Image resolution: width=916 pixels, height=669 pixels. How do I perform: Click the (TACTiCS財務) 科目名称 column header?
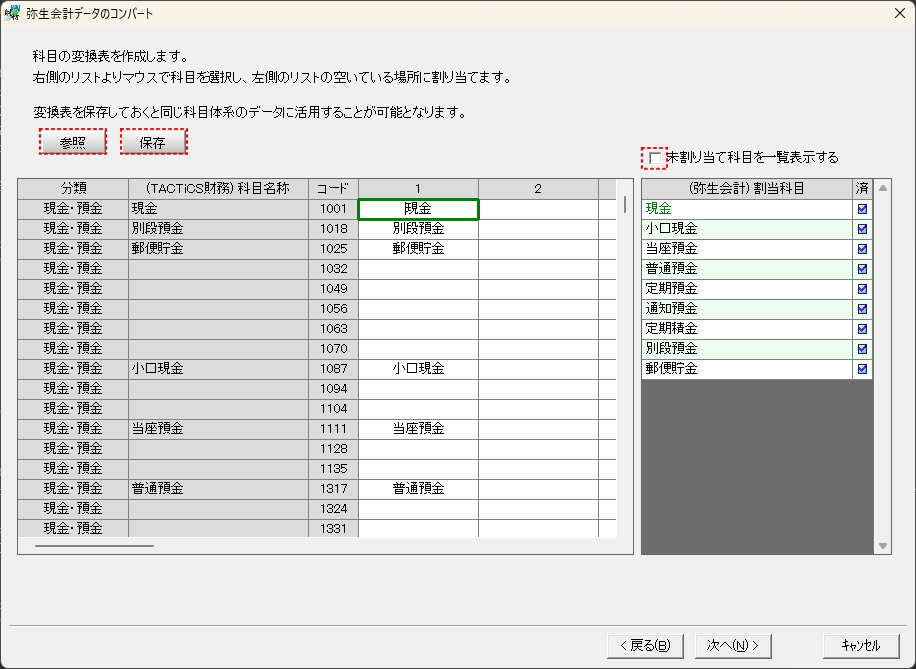(218, 189)
